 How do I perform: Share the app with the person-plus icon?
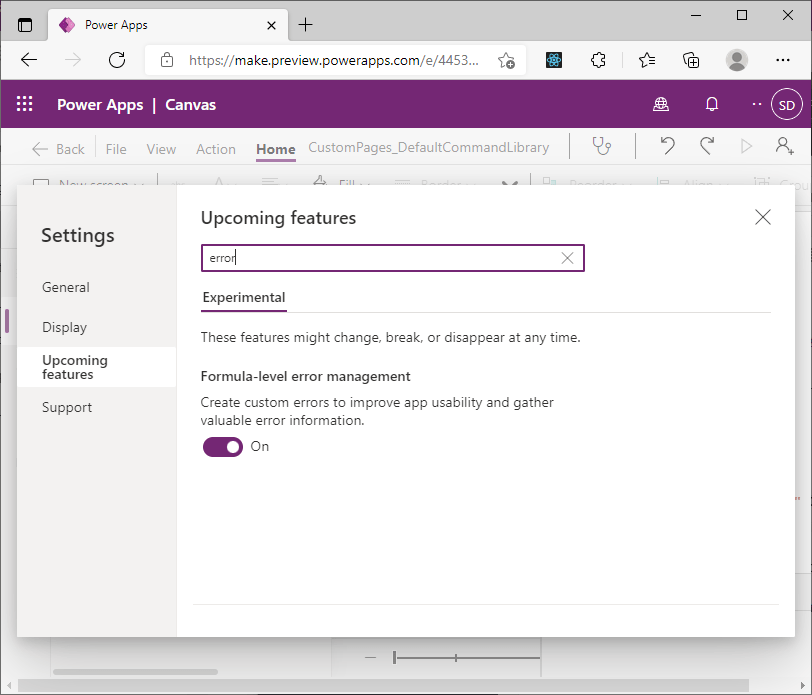point(785,146)
